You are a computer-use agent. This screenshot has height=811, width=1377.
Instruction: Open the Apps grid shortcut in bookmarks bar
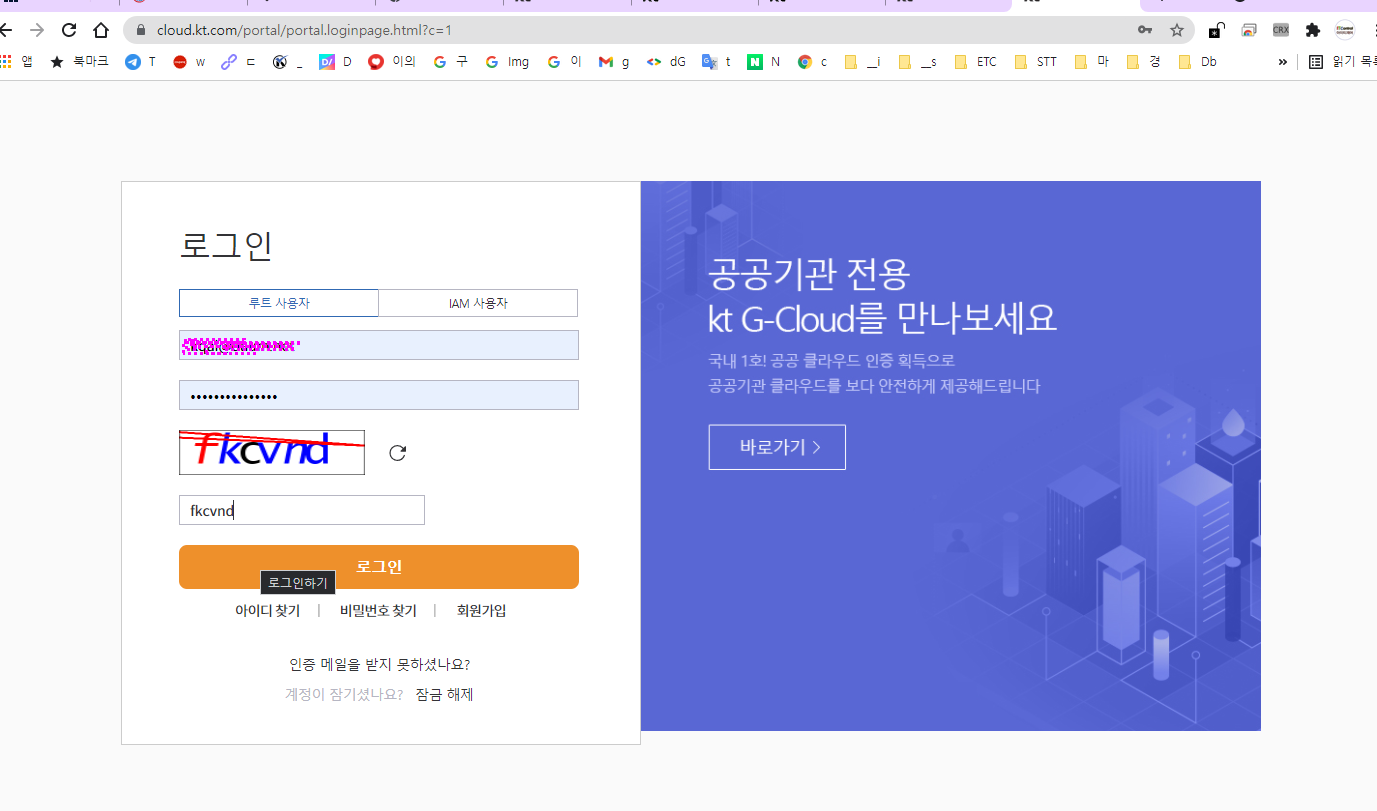pos(17,62)
